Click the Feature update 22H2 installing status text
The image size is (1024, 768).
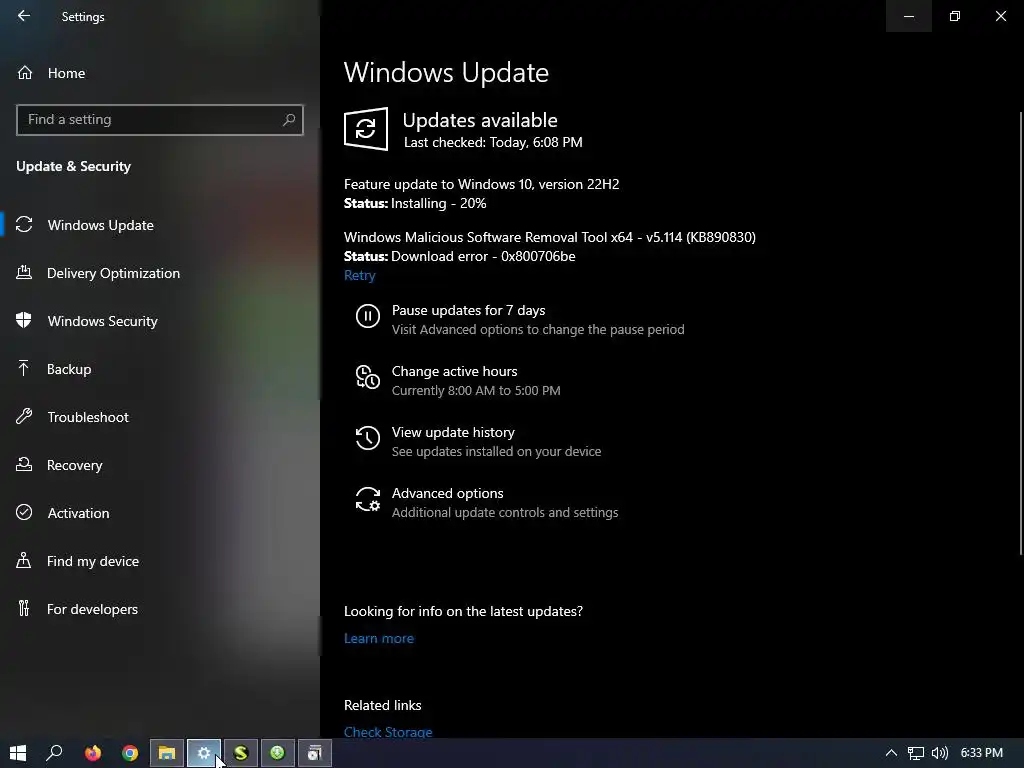pyautogui.click(x=415, y=203)
